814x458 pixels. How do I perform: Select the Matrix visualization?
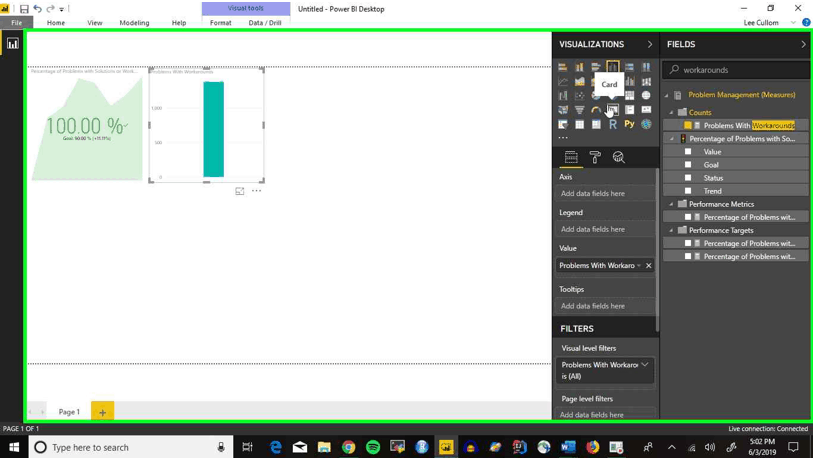pyautogui.click(x=596, y=124)
